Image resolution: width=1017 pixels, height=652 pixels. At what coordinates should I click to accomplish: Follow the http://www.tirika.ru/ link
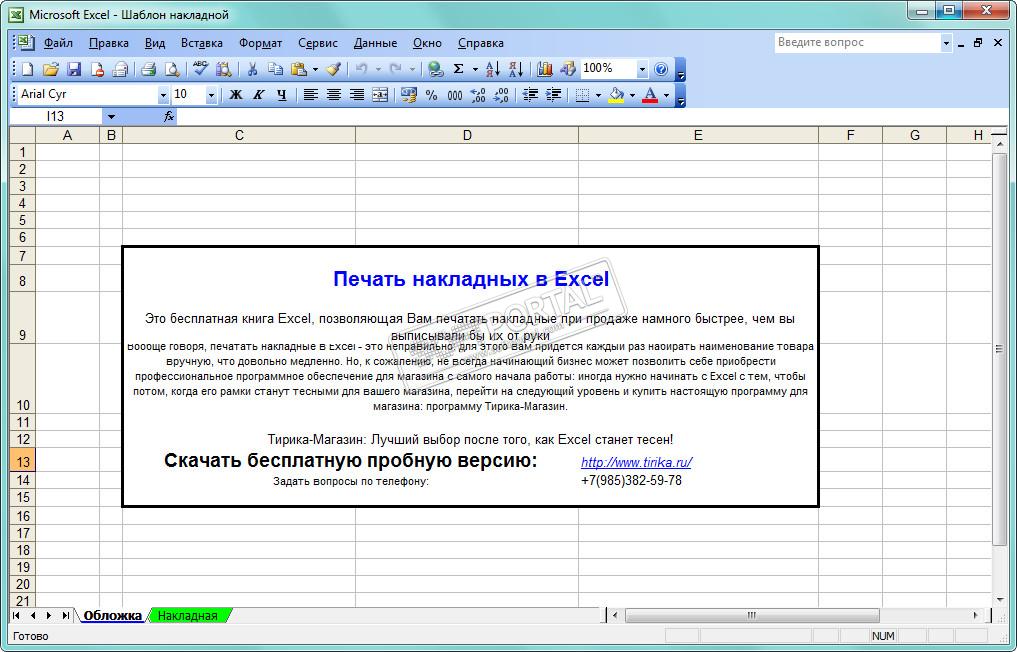coord(636,463)
